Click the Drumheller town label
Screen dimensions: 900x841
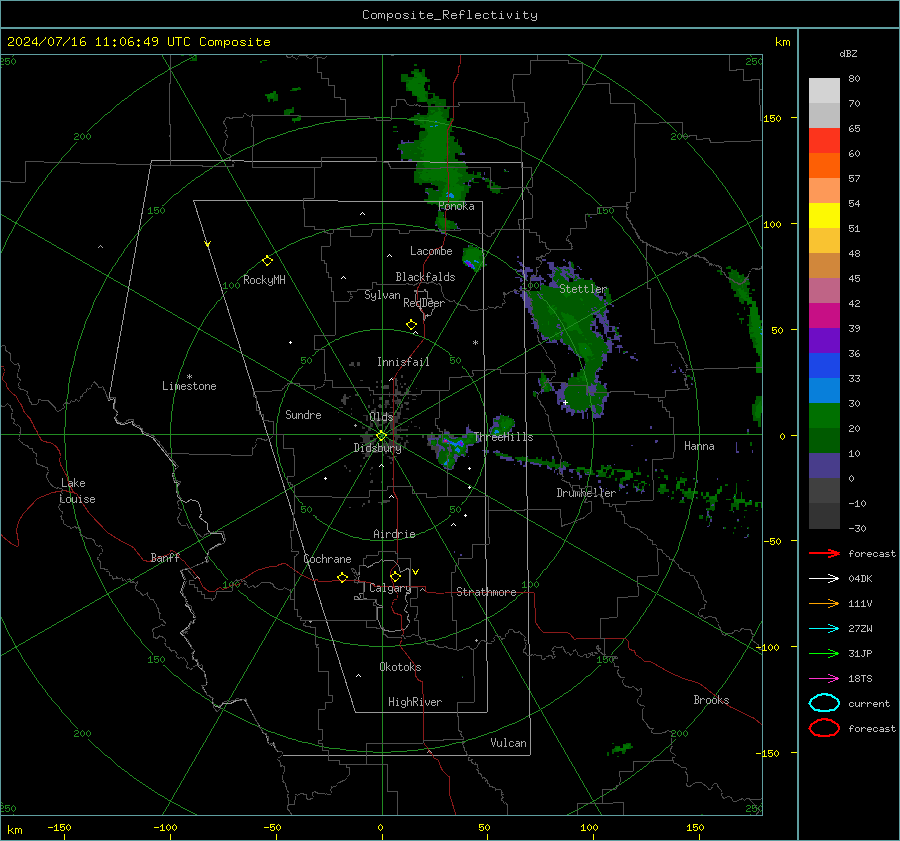(586, 493)
